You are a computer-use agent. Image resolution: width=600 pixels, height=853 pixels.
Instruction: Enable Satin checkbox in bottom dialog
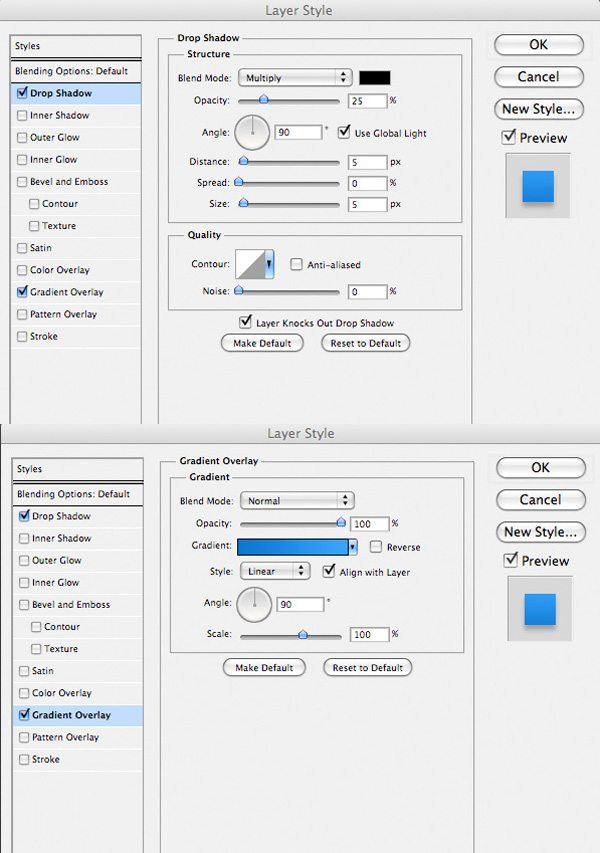point(24,671)
